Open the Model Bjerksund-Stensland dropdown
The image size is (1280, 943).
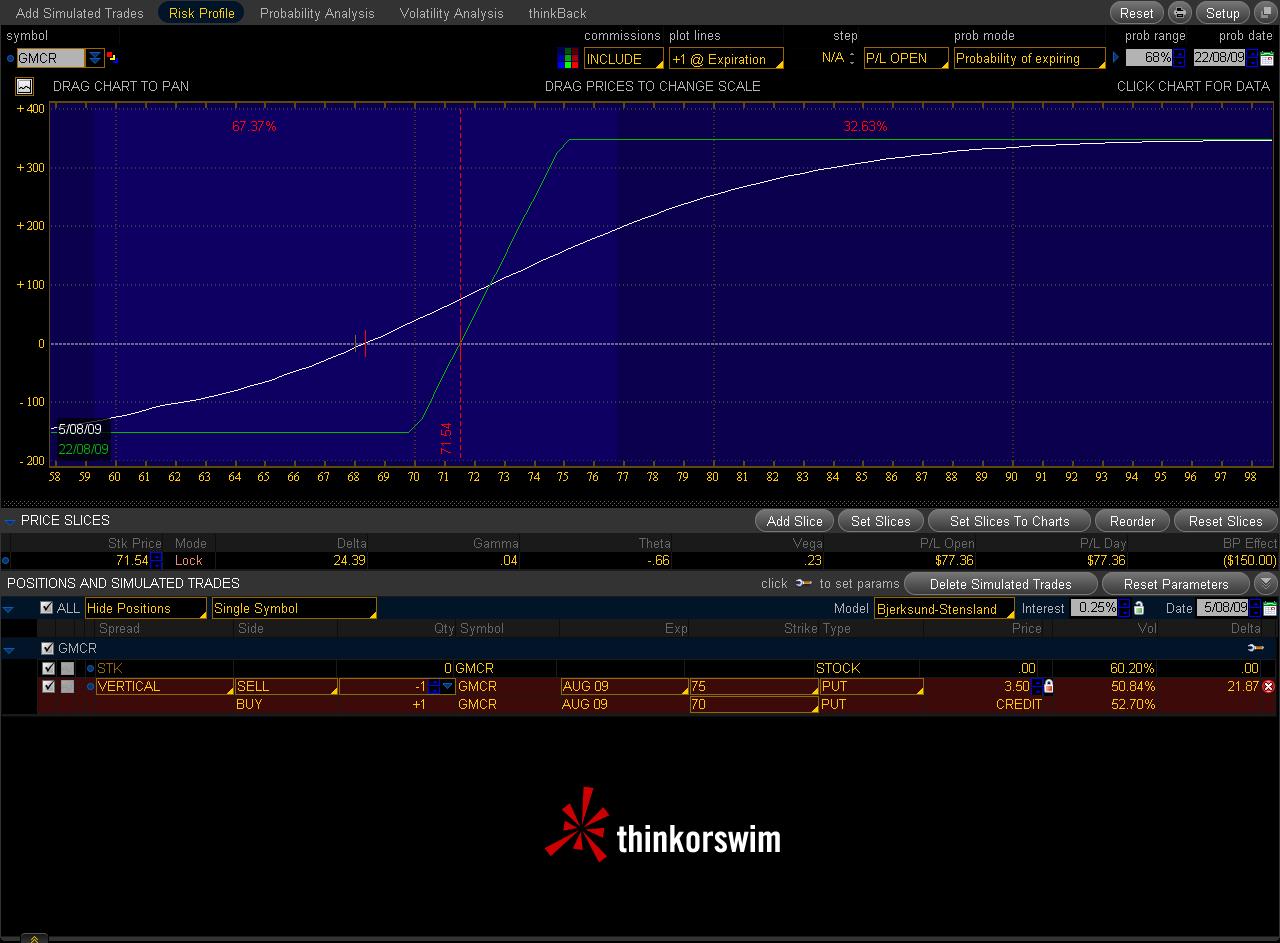coord(945,609)
